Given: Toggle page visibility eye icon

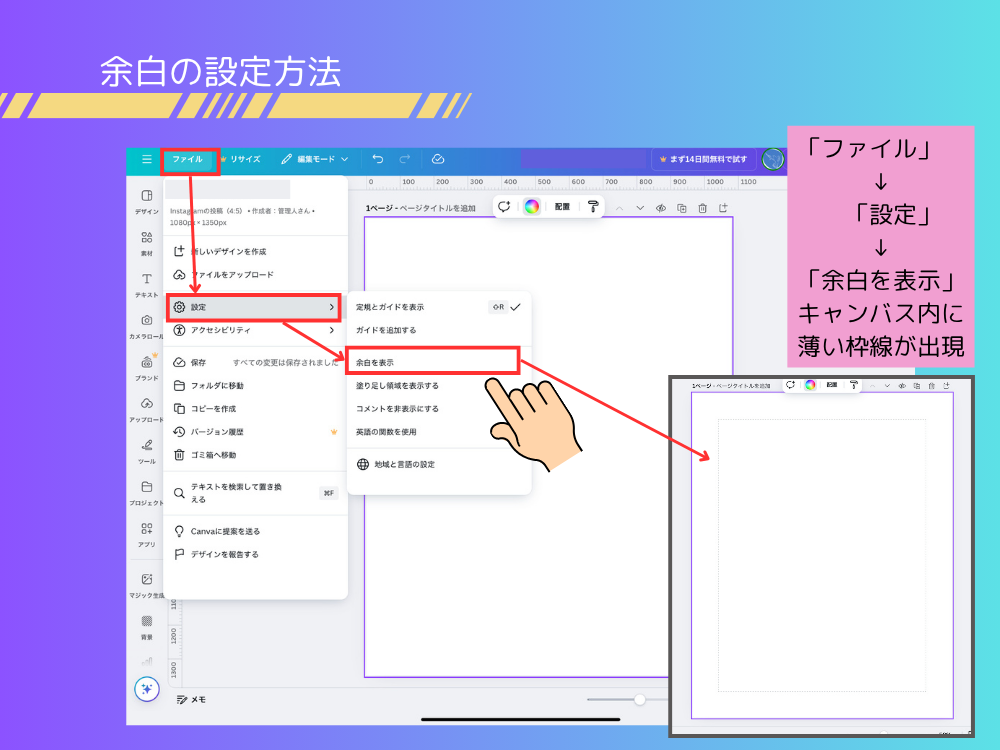Looking at the screenshot, I should [x=661, y=208].
